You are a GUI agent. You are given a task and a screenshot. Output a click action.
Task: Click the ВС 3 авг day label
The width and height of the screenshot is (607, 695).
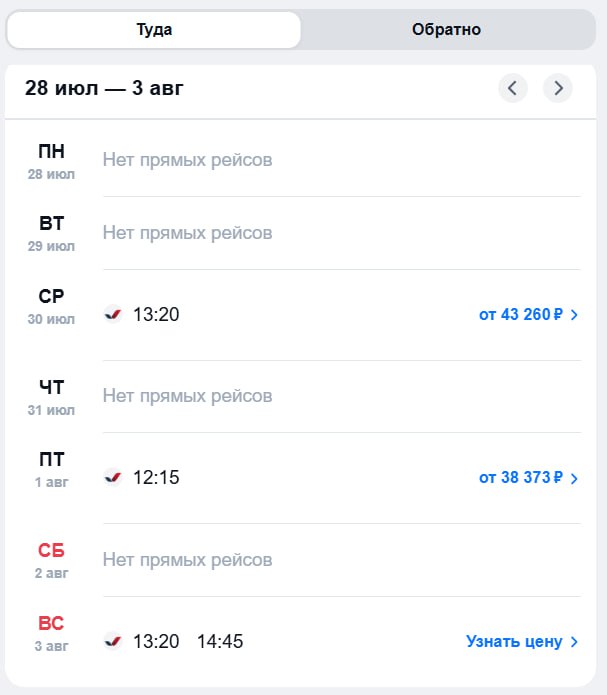(x=51, y=633)
